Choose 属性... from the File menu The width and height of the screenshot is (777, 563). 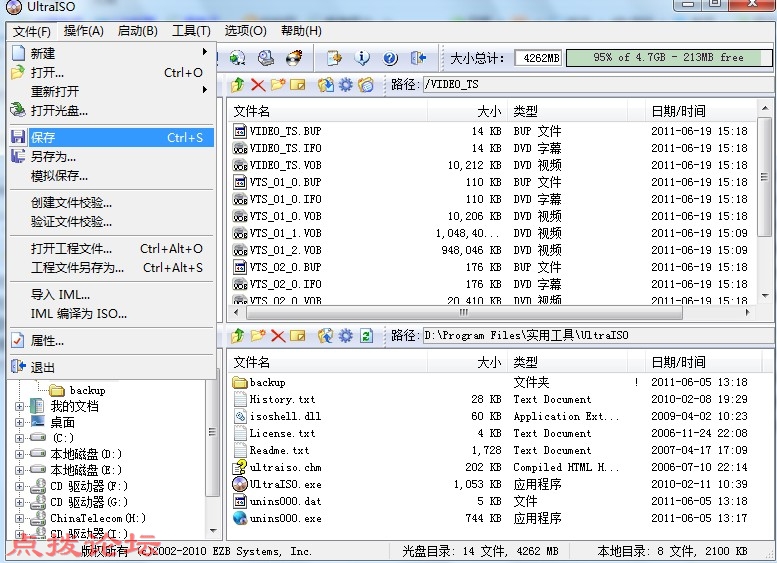[111, 340]
